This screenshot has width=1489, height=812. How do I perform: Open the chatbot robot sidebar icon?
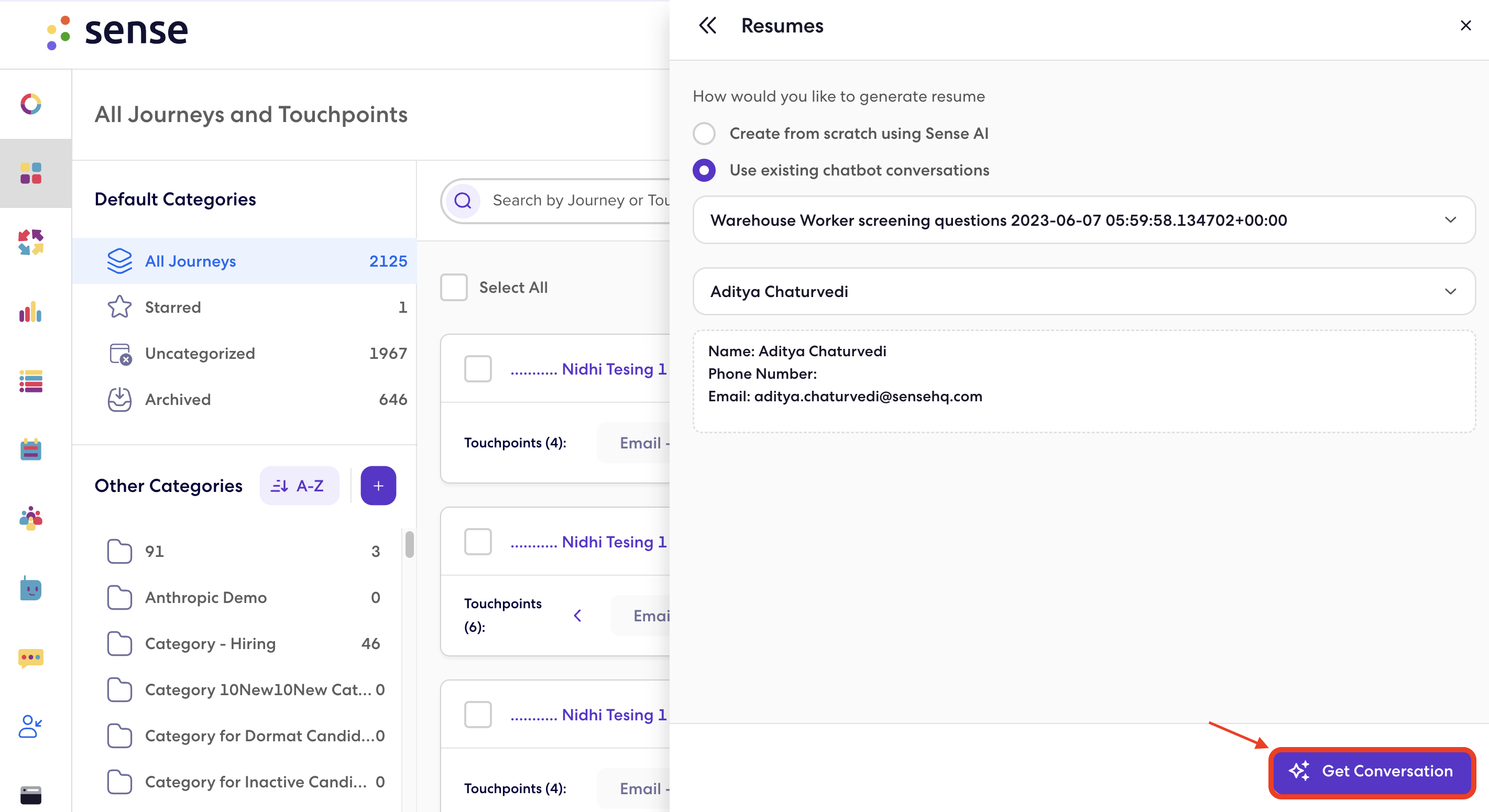click(30, 589)
